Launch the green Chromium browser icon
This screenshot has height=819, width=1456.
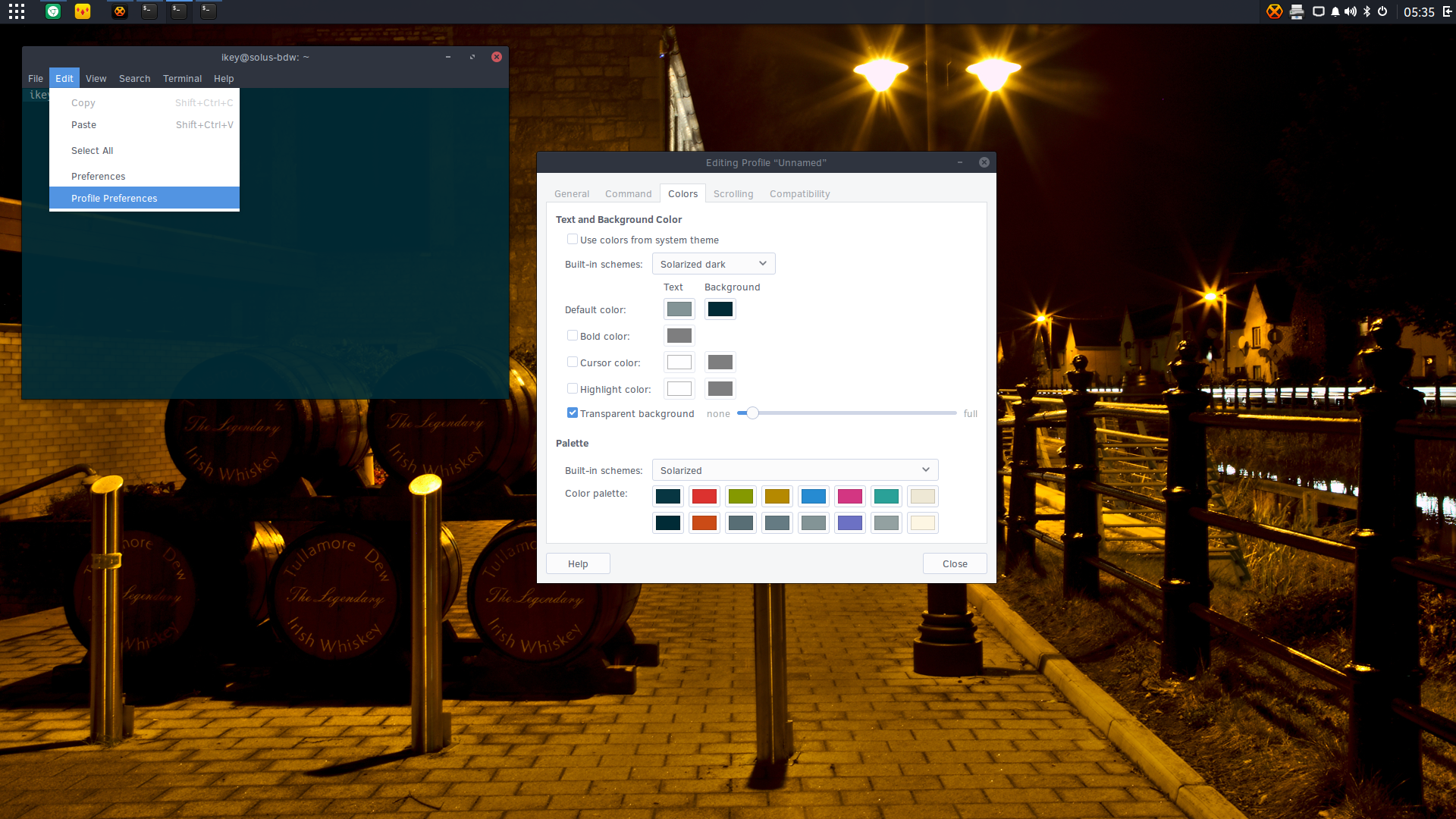tap(53, 11)
